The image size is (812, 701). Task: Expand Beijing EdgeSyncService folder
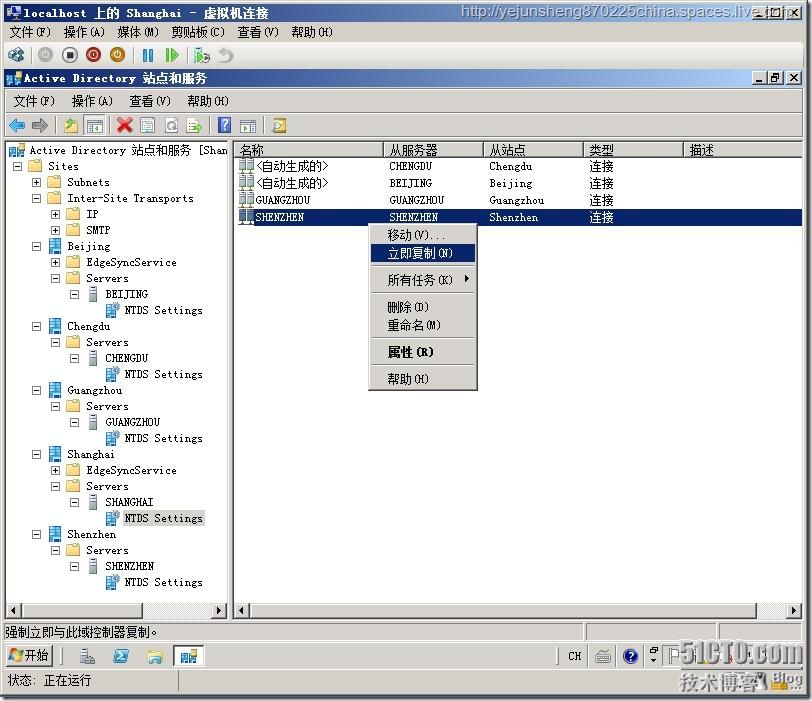point(55,262)
